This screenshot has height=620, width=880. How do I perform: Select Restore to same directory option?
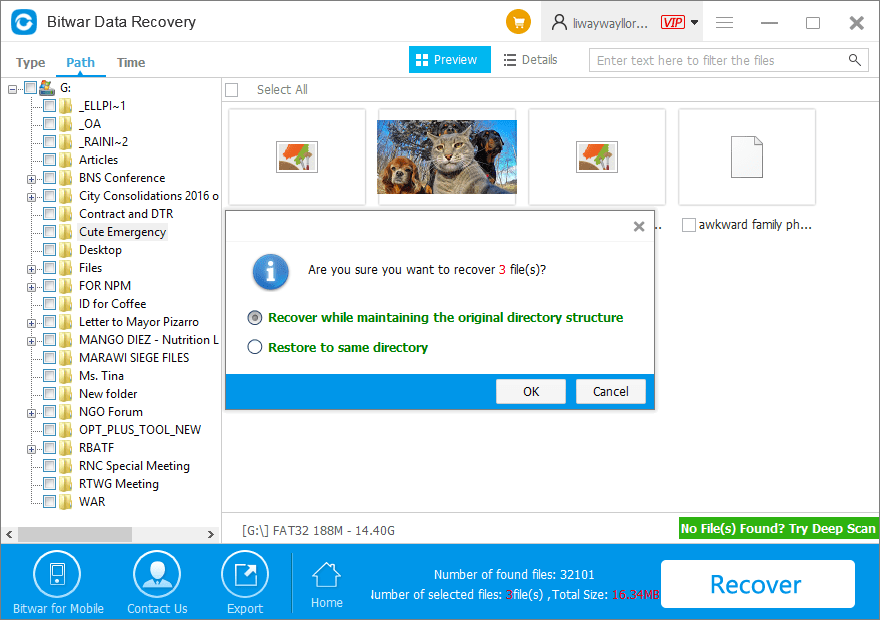[255, 347]
